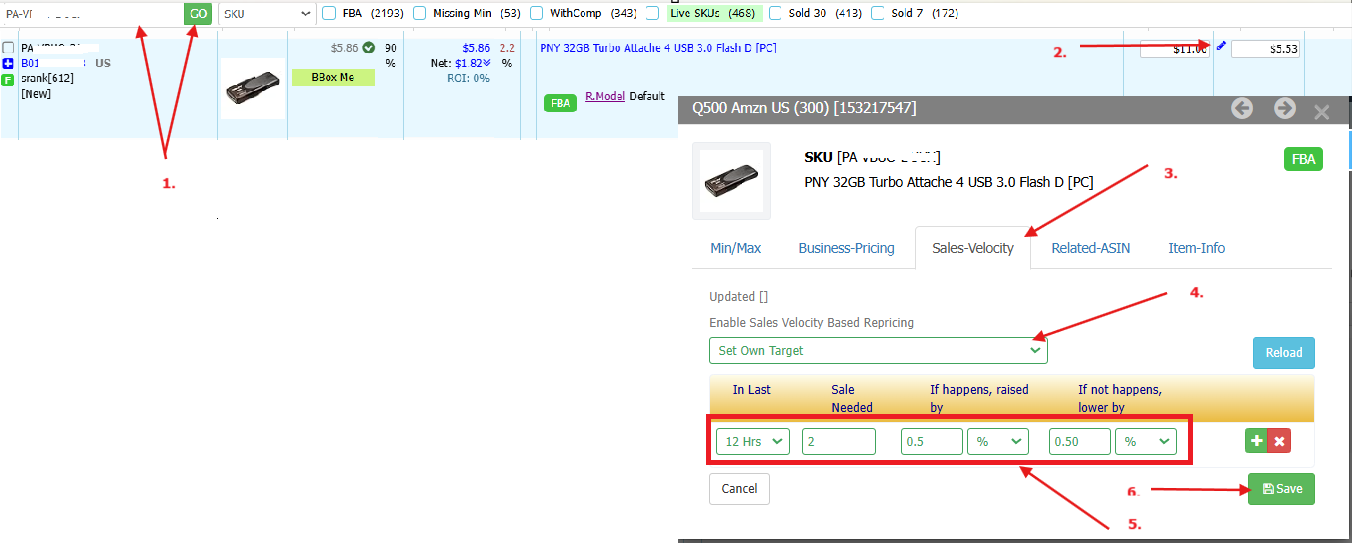Delete the velocity rule row

(x=1278, y=441)
